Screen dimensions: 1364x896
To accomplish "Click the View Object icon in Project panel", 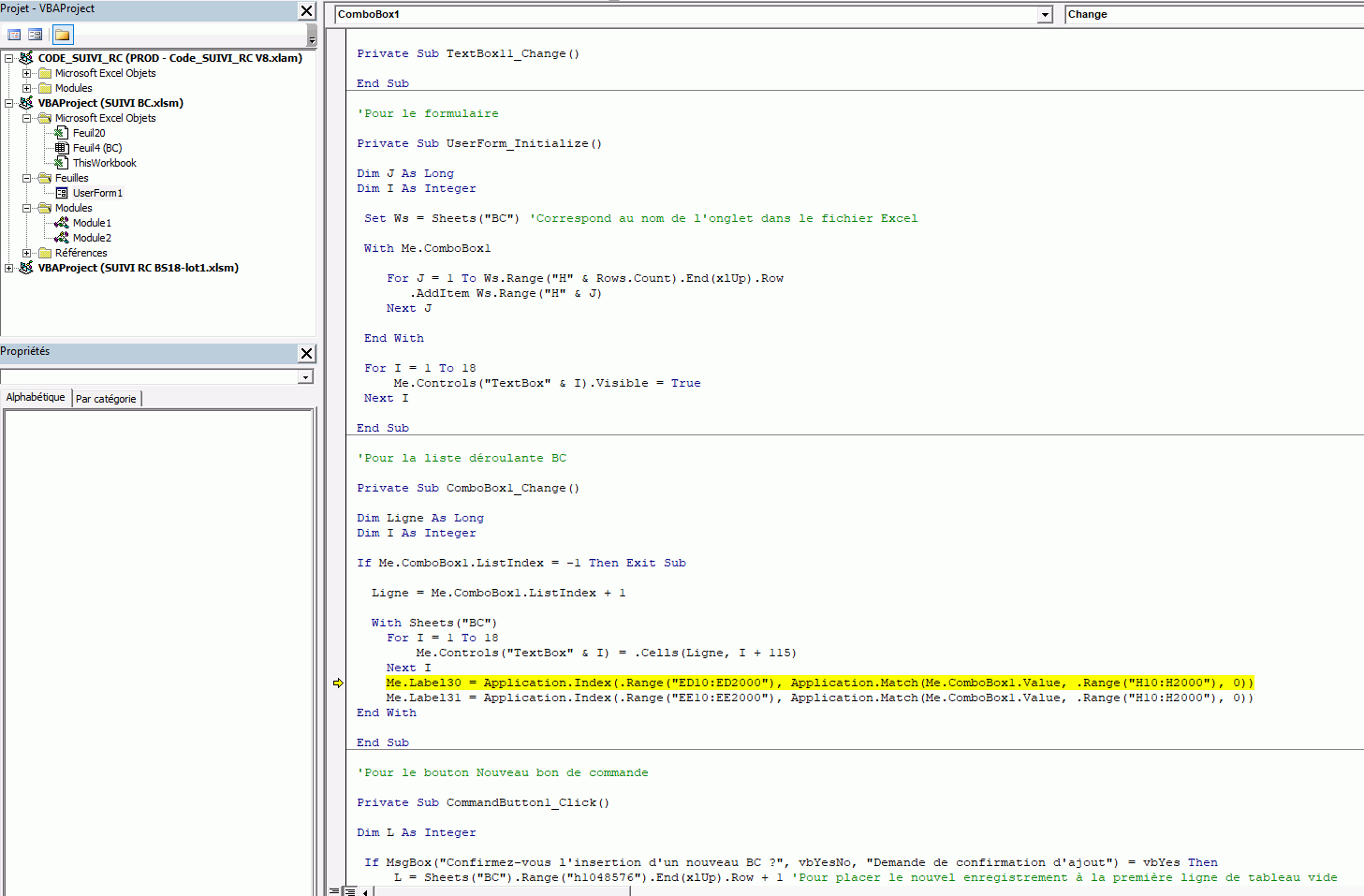I will [36, 35].
